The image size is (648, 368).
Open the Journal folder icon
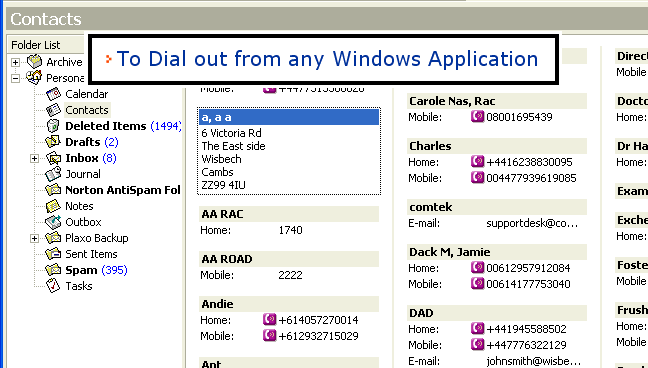pos(53,174)
